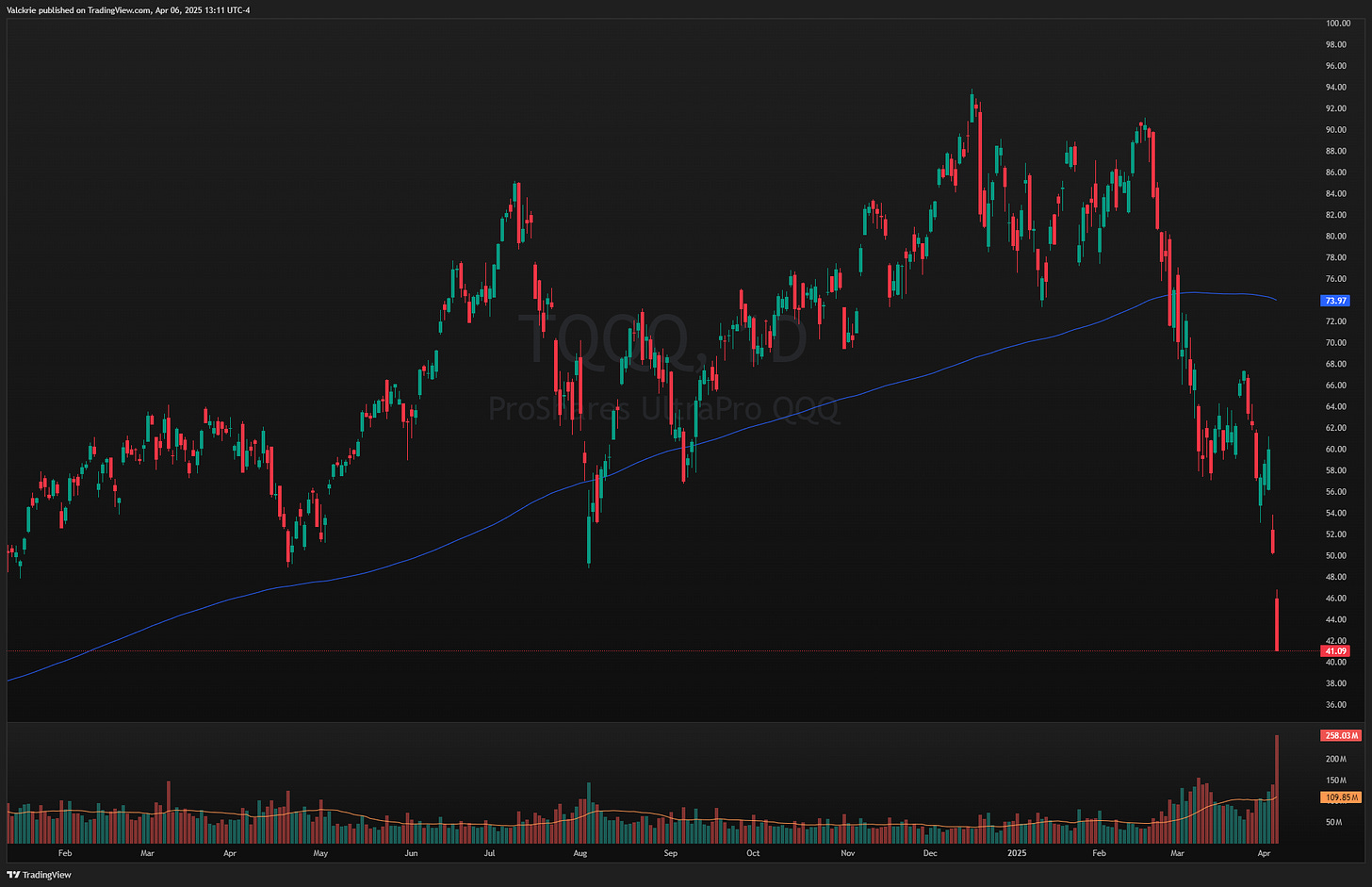This screenshot has height=887, width=1372.
Task: Click the 76.00 price axis label
Action: 1336,279
